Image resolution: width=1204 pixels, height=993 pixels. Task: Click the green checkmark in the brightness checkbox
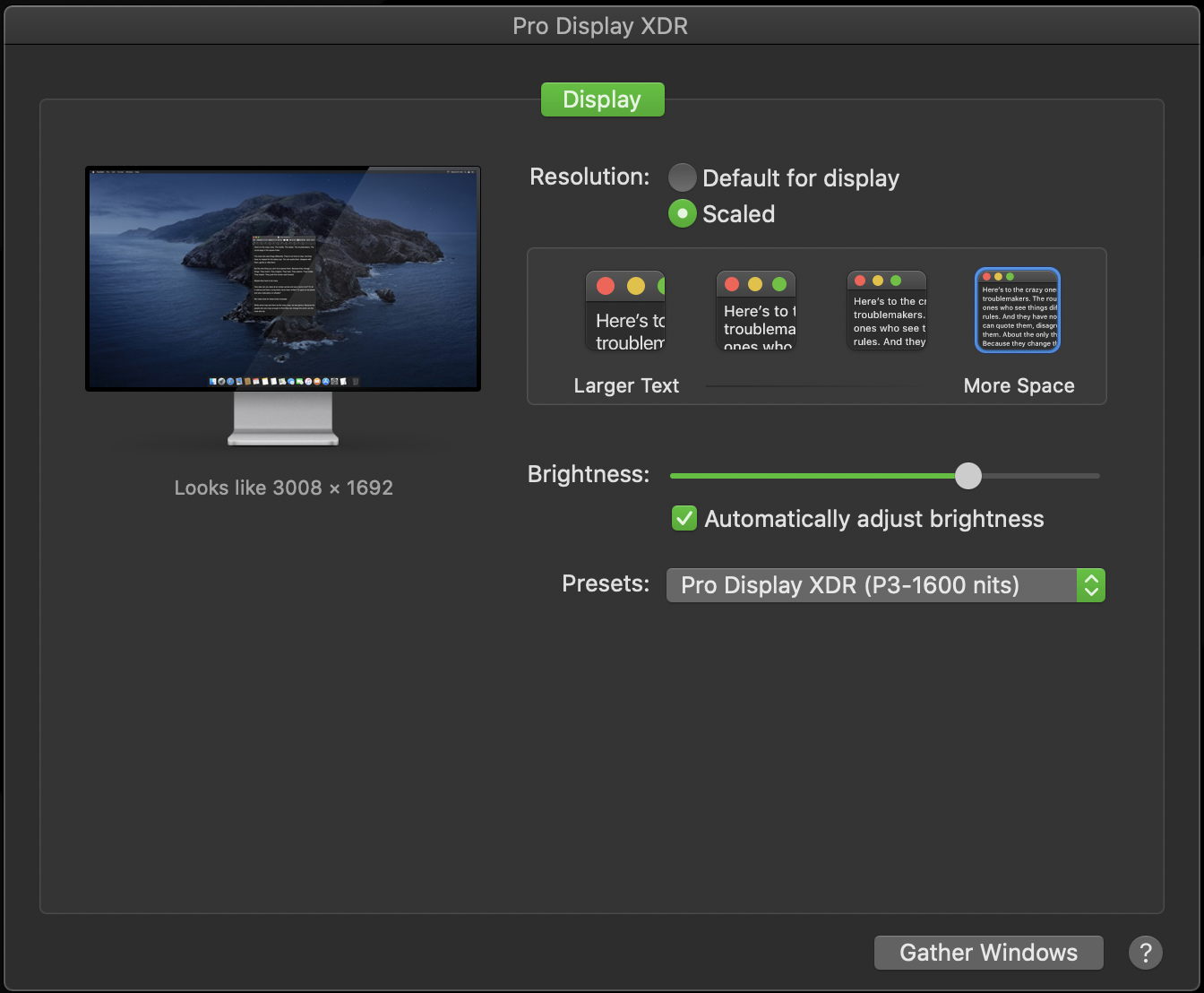684,518
